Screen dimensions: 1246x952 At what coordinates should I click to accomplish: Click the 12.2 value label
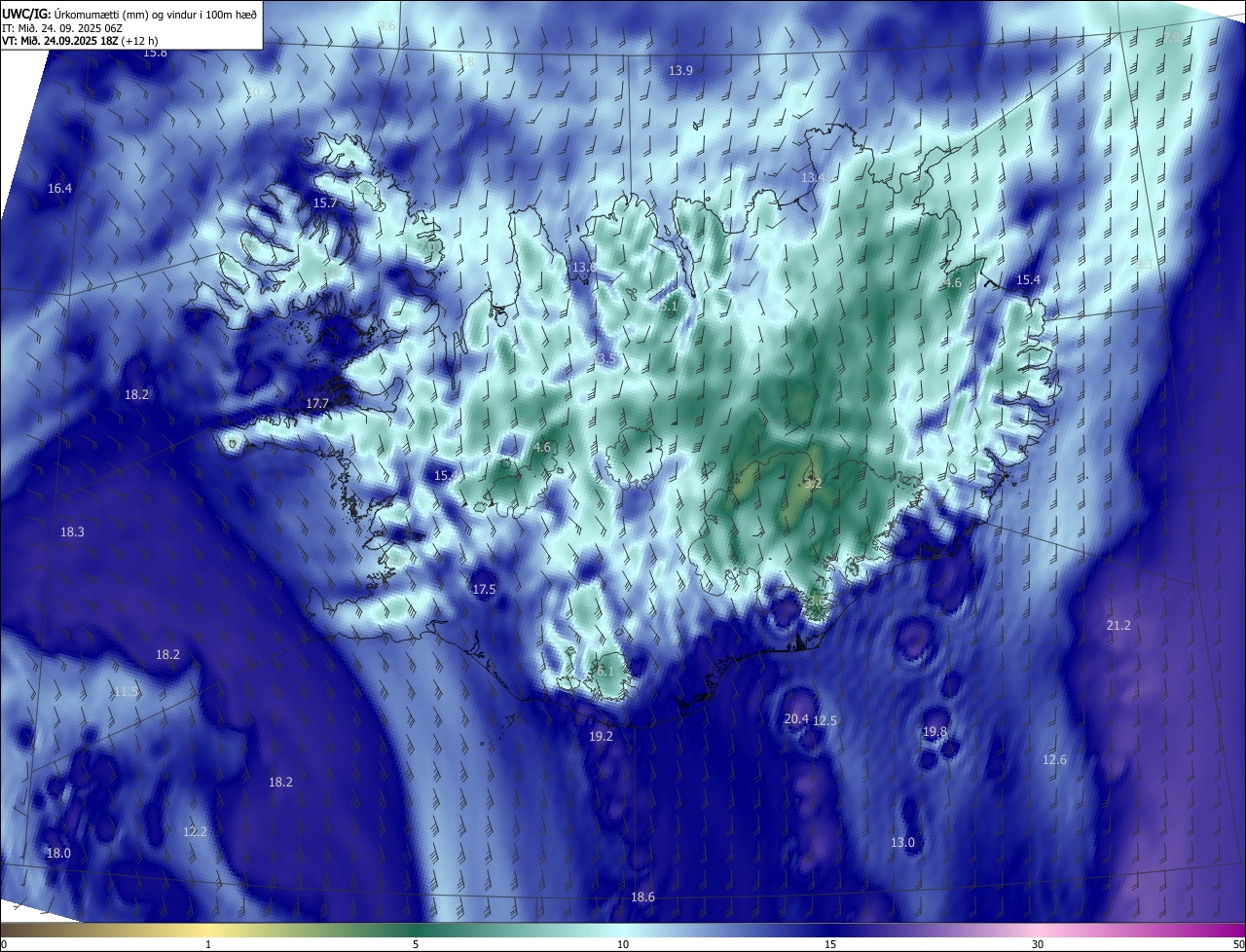(x=195, y=831)
